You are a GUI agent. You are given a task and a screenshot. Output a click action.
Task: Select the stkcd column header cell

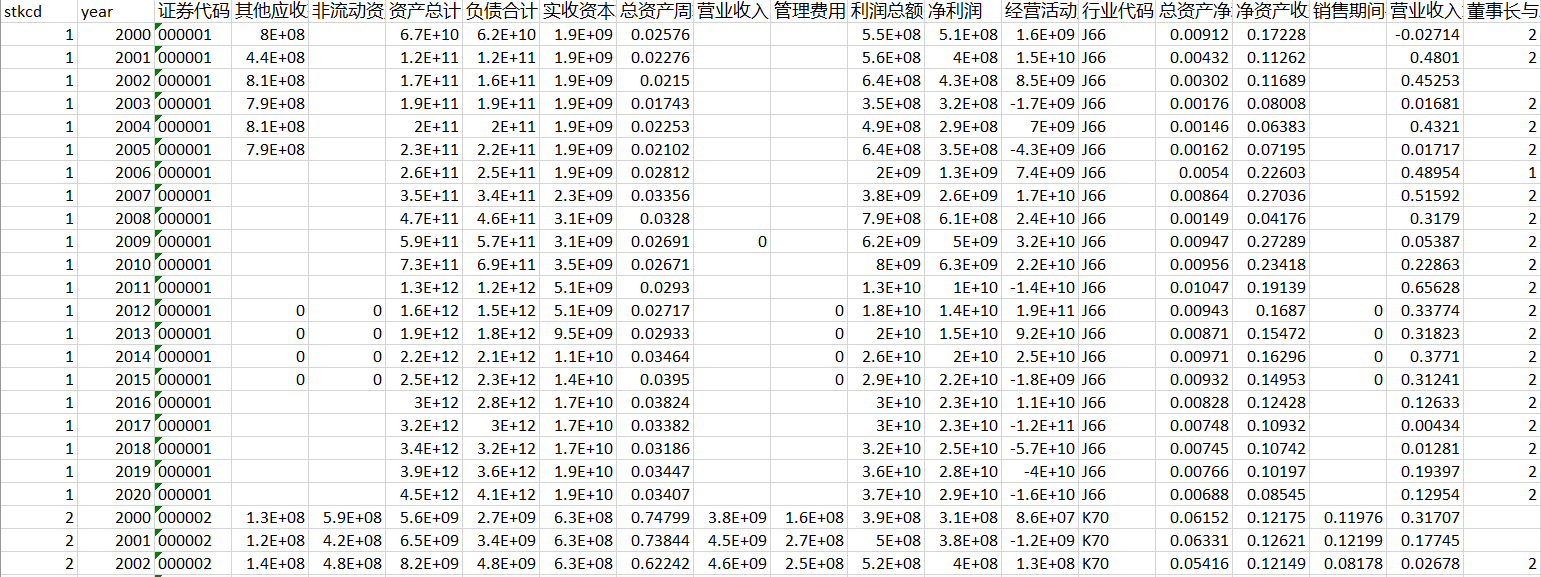pyautogui.click(x=39, y=12)
